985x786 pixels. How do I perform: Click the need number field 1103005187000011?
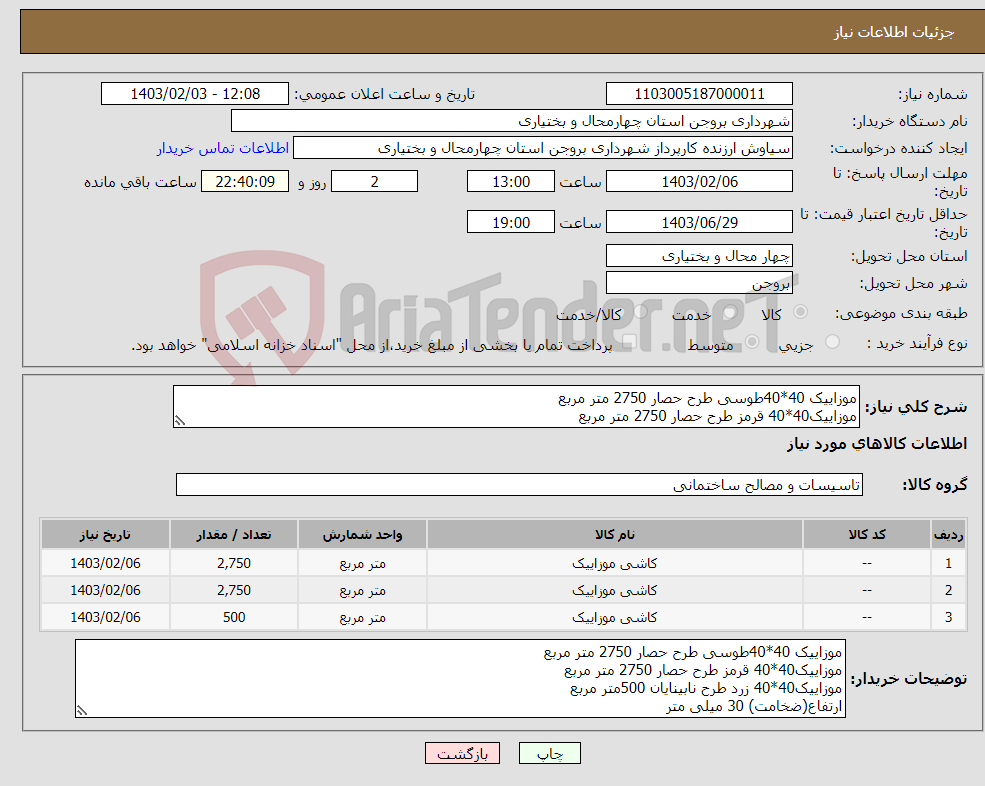699,94
